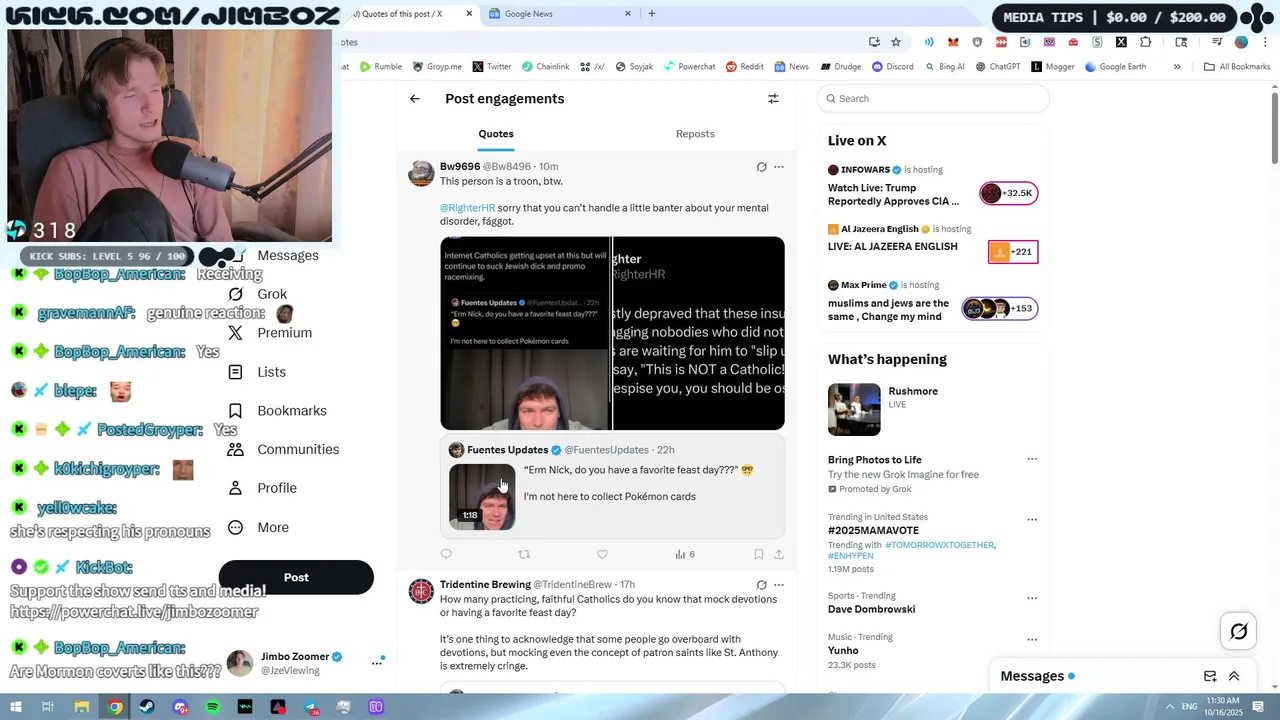This screenshot has width=1280, height=720.
Task: Reply to Bw9696's post
Action: click(446, 554)
